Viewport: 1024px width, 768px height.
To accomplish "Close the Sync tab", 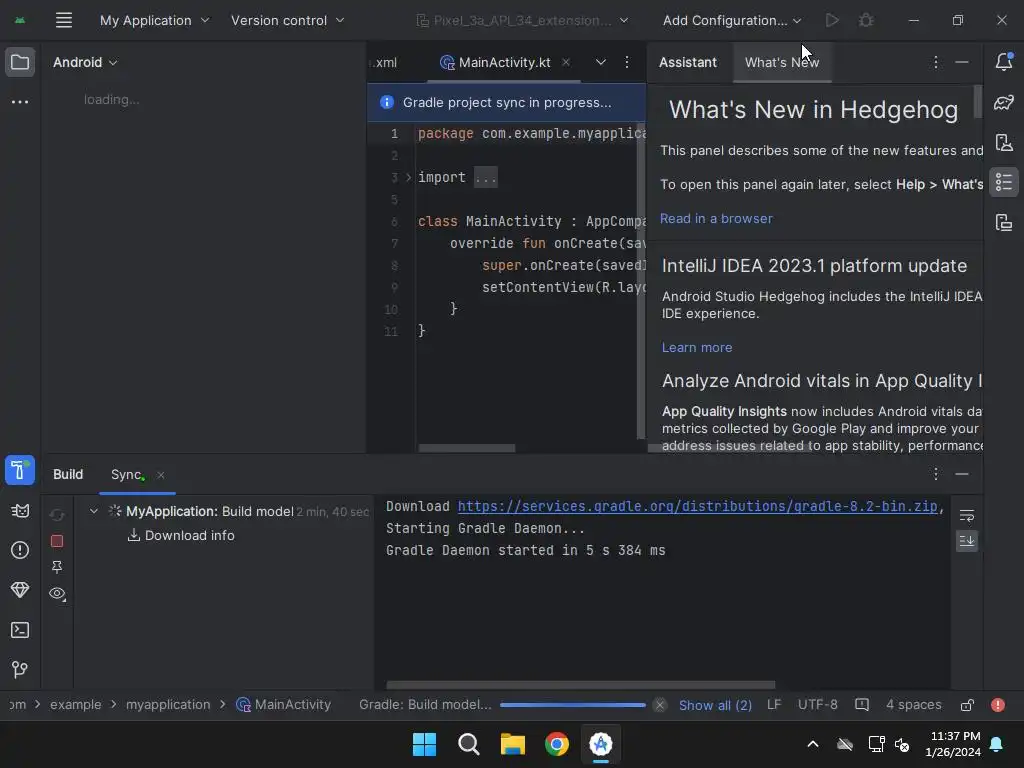I will 161,475.
